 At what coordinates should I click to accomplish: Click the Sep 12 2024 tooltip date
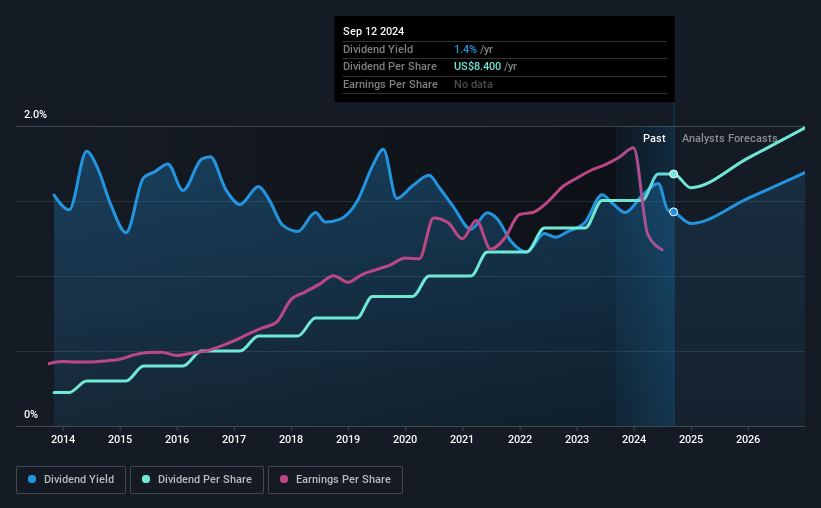pos(373,31)
